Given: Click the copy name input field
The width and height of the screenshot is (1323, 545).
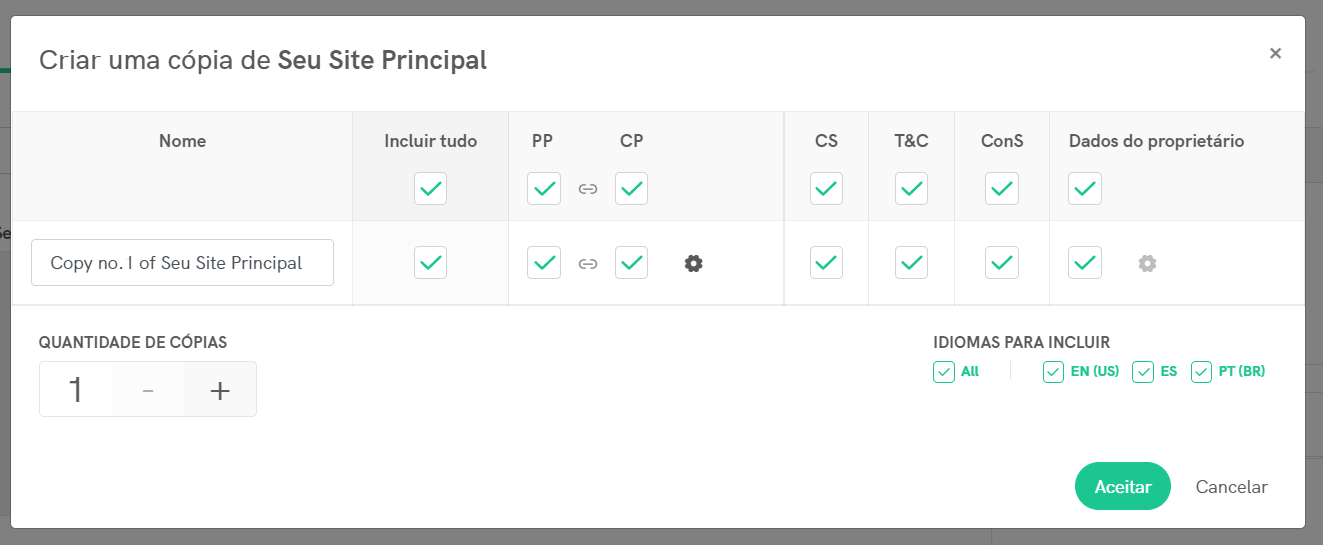Looking at the screenshot, I should pos(182,263).
